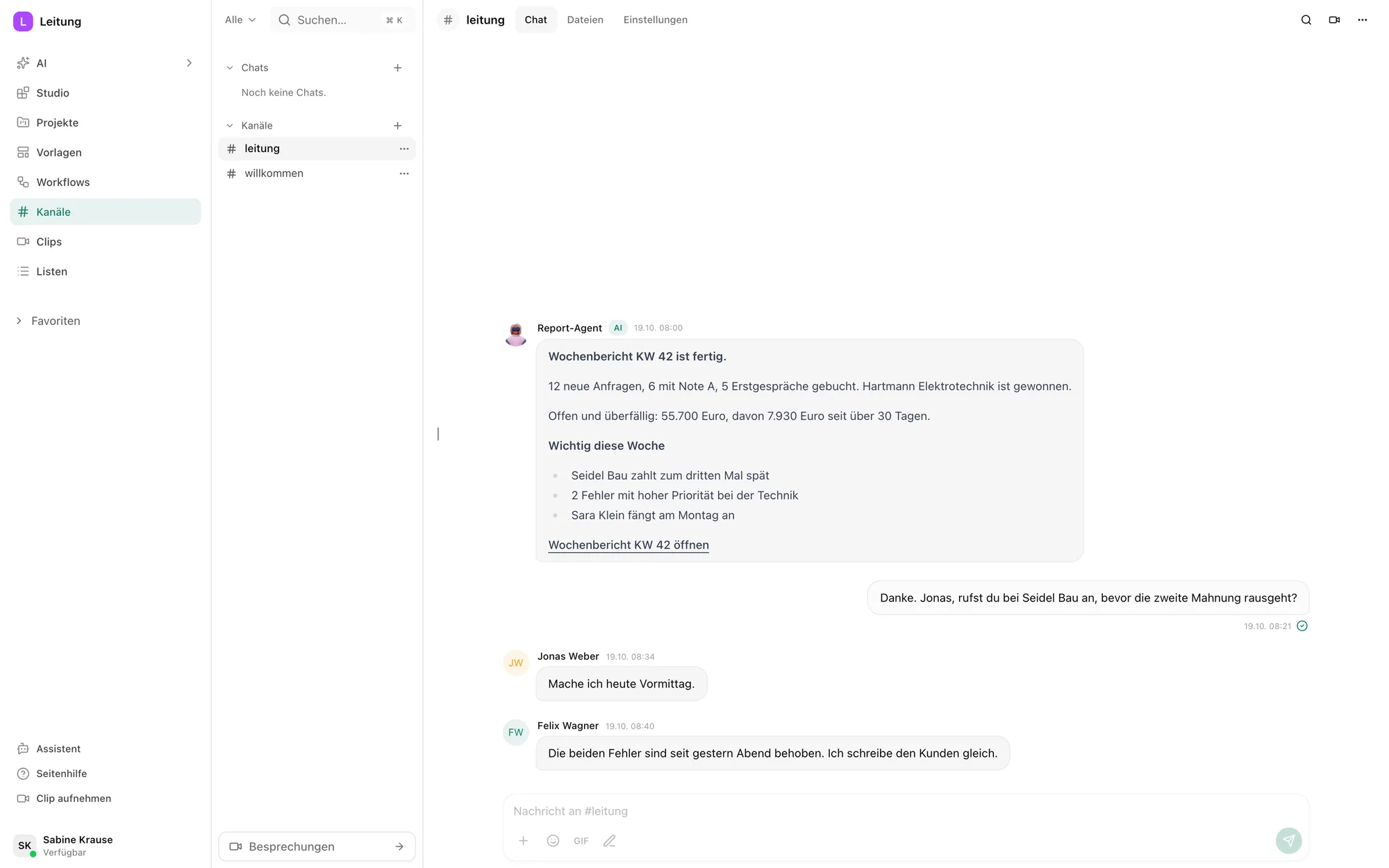Open Studio in sidebar
This screenshot has height=868, width=1389.
click(x=105, y=93)
